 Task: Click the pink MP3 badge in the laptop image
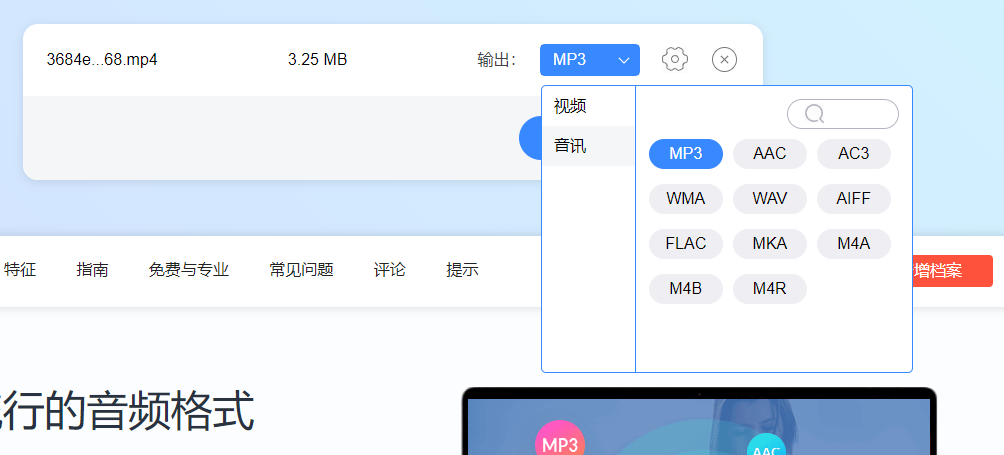[x=560, y=439]
